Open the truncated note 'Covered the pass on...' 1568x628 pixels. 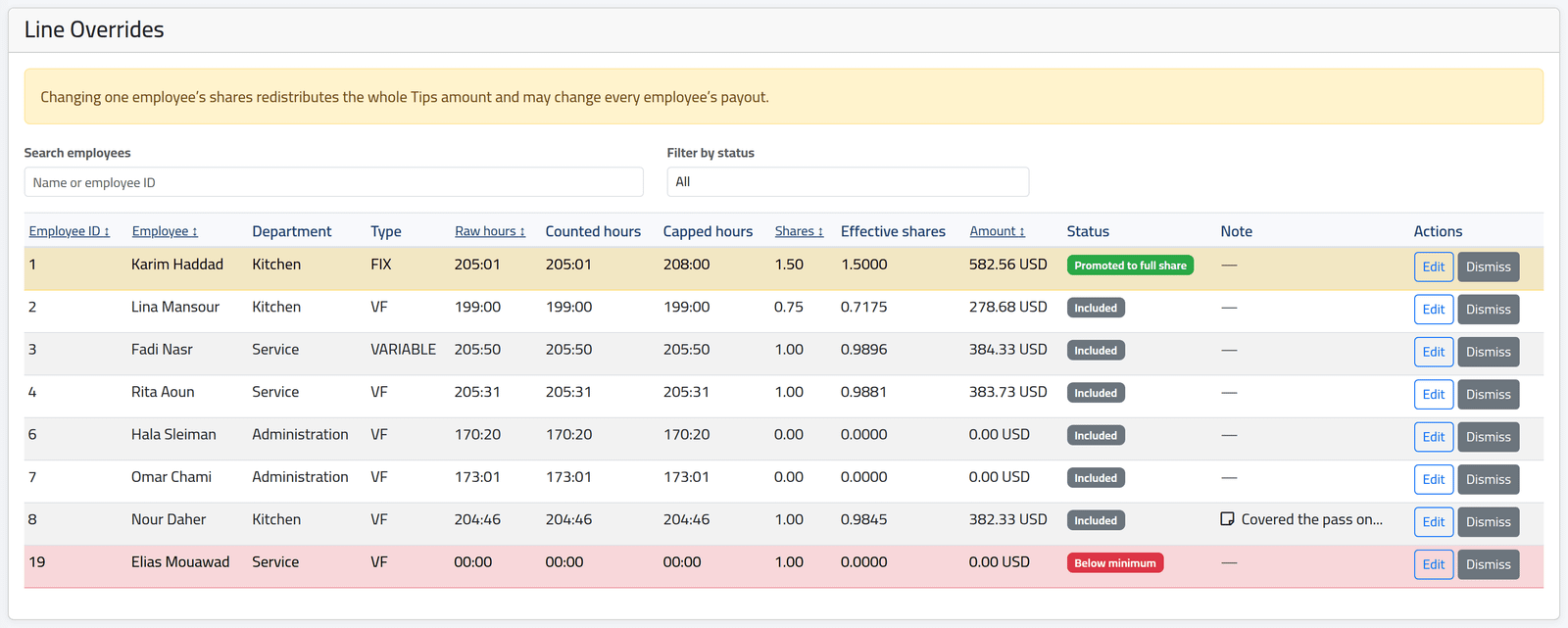(1312, 519)
